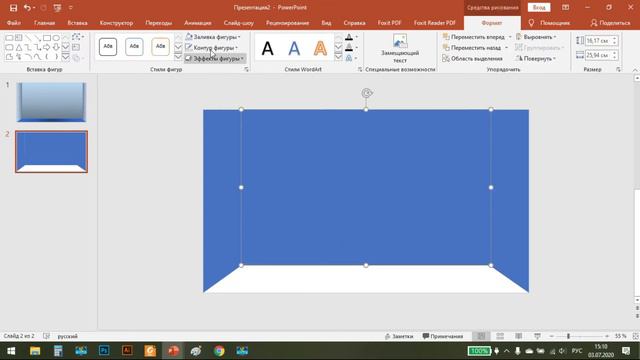Click Замещающий текст alt text button

tap(400, 49)
